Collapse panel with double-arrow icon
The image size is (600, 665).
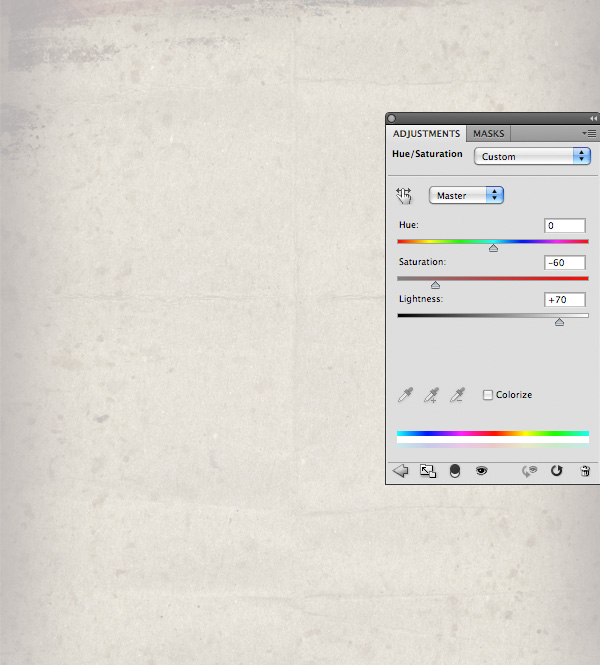tap(593, 118)
